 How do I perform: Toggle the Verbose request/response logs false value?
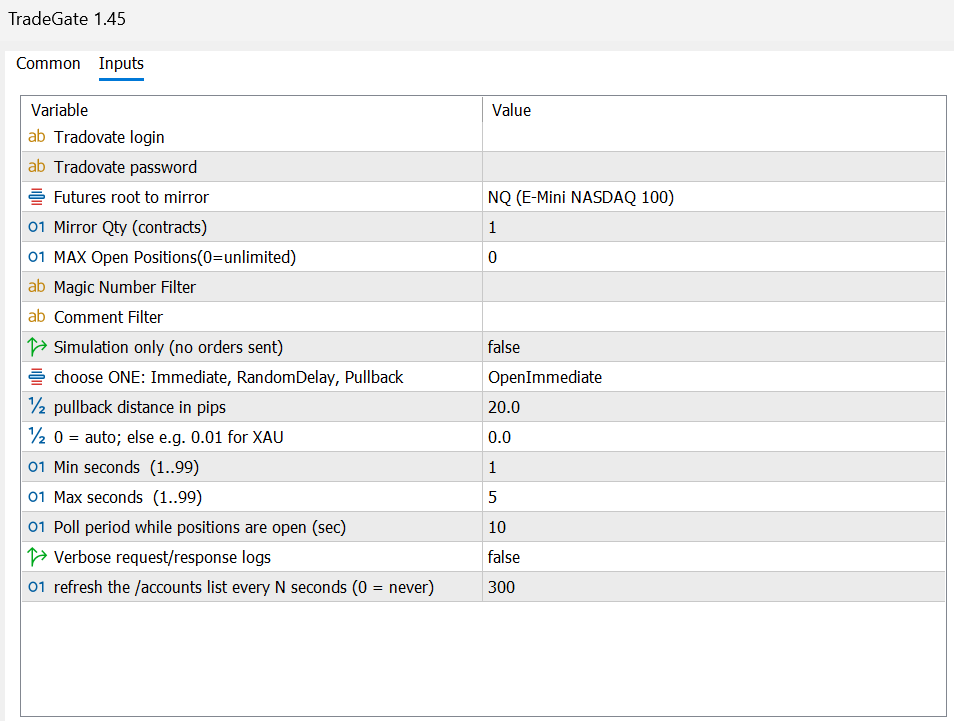pos(504,557)
